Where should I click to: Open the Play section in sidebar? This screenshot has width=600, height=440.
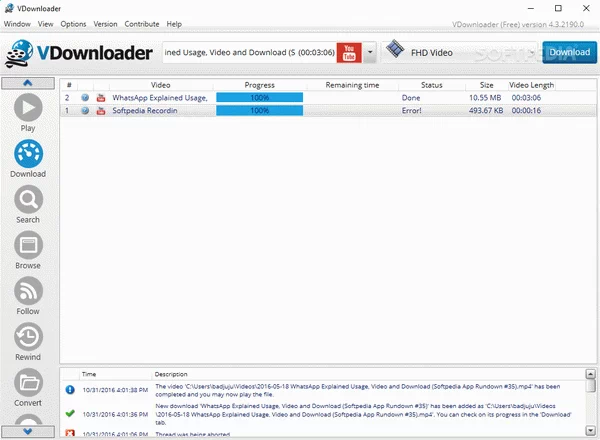(x=28, y=108)
